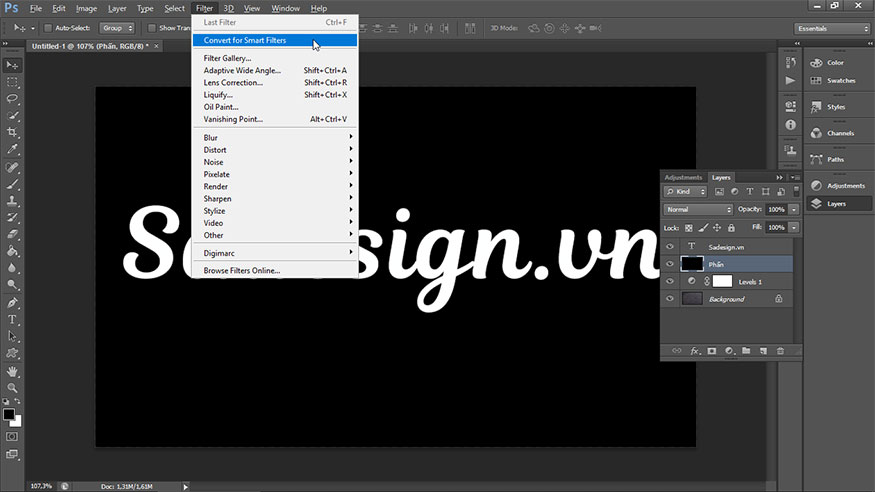Toggle Quick Mask mode icon
The image size is (875, 492).
[12, 437]
